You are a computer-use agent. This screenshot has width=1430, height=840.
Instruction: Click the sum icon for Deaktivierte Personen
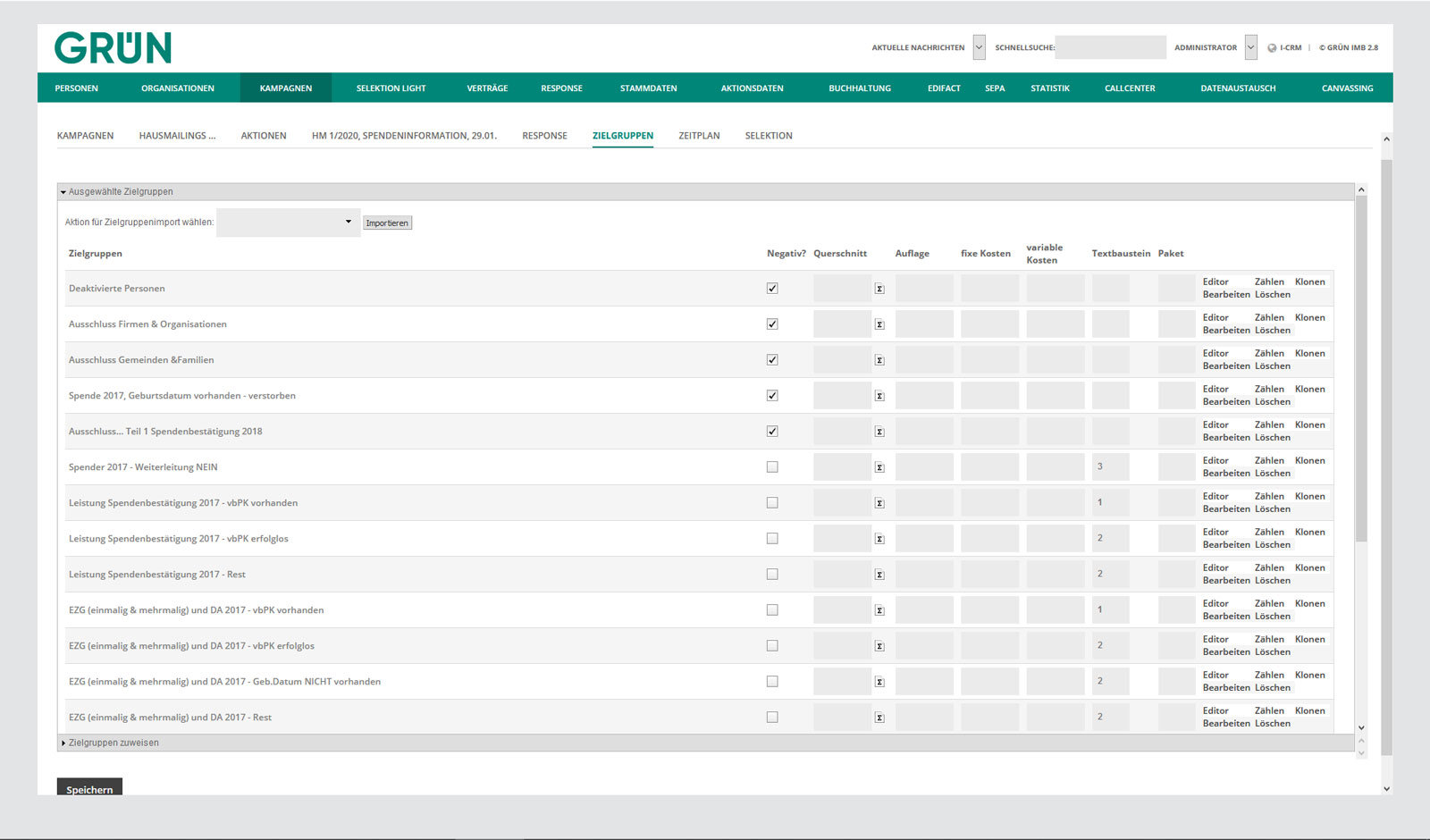tap(879, 289)
